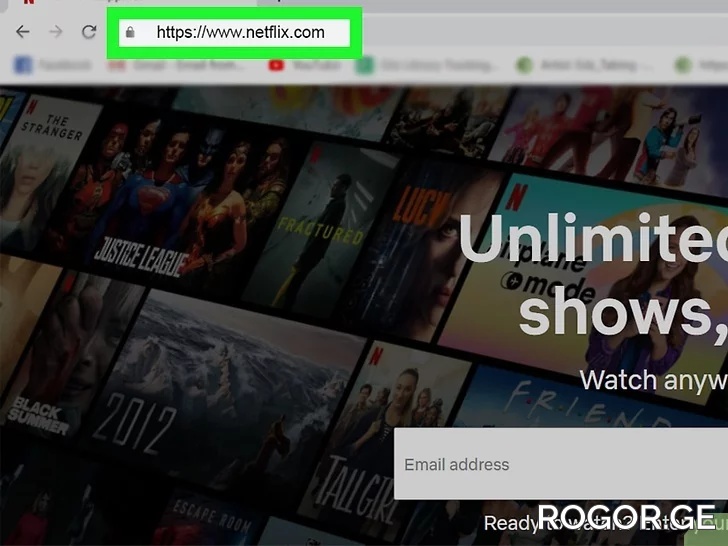
Task: Select the netflix.com URL in address bar
Action: point(240,32)
